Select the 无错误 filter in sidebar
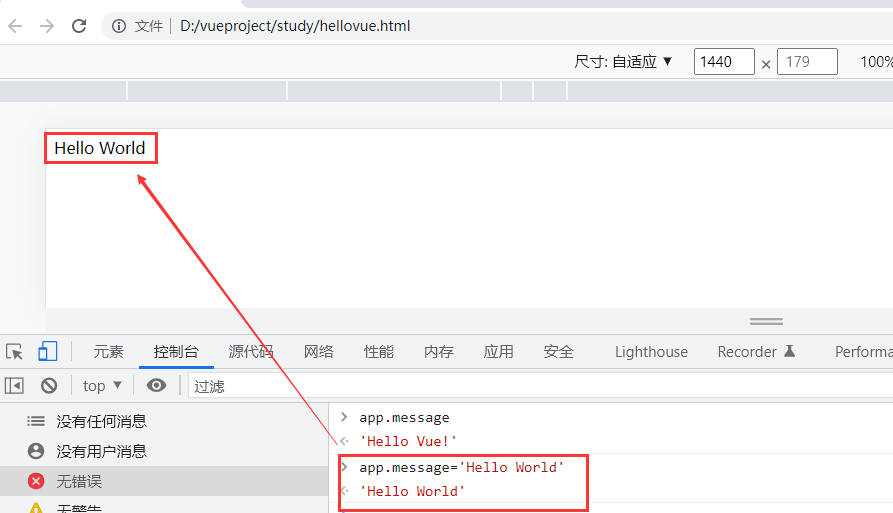Screen dimensions: 893x513 click(78, 482)
